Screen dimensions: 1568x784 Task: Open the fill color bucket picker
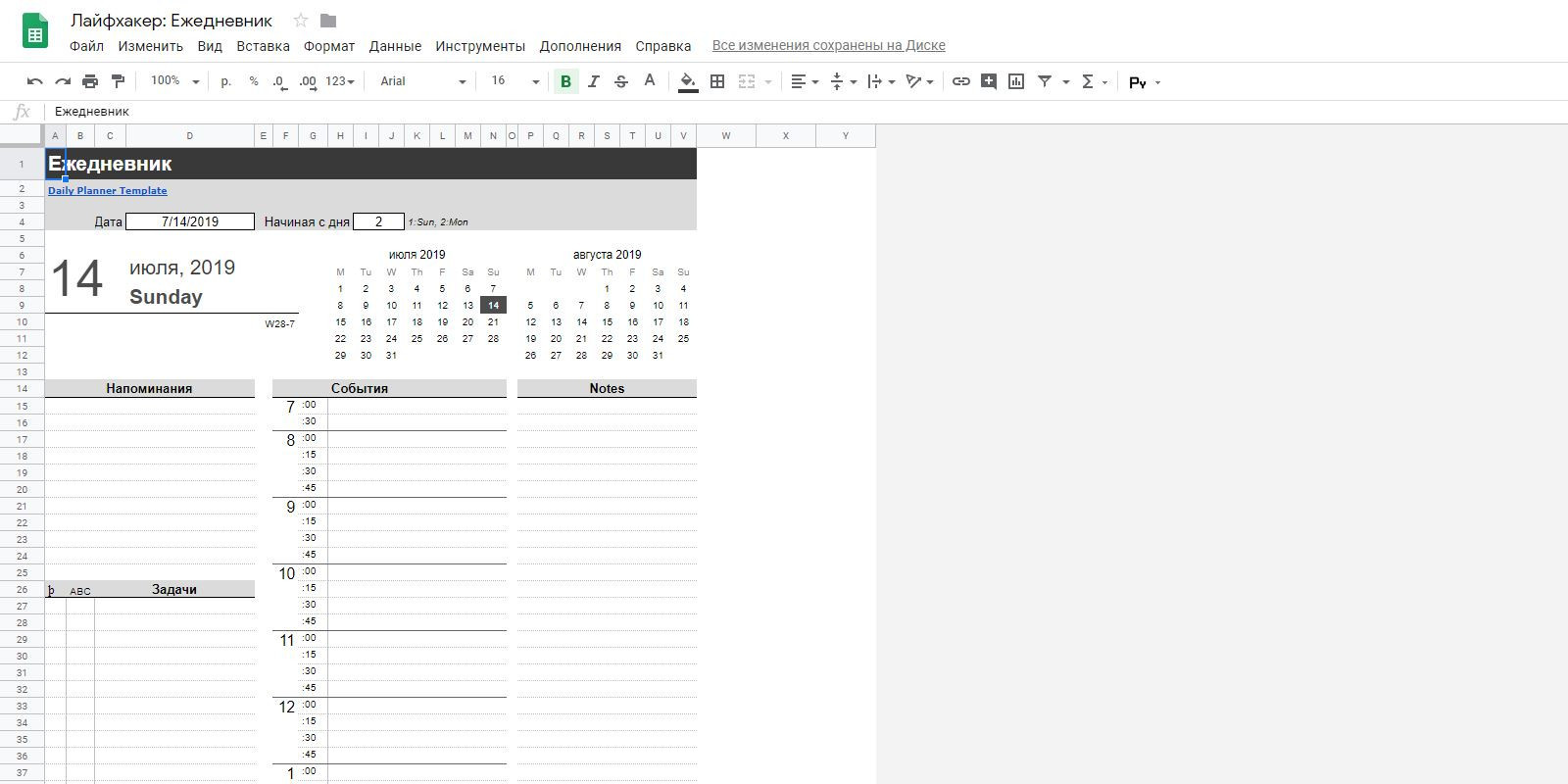[688, 81]
